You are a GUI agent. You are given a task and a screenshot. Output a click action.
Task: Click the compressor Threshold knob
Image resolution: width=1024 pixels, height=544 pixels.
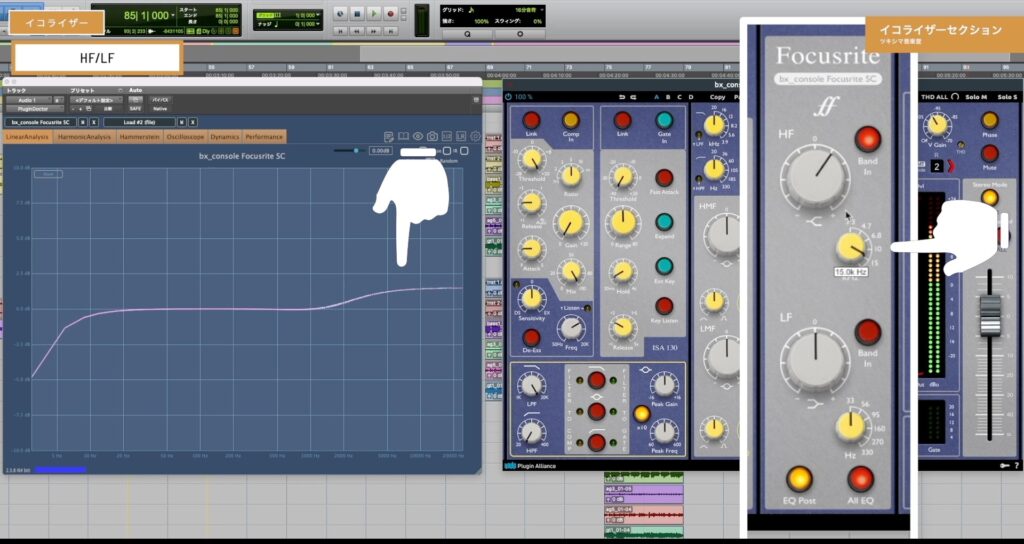pos(532,160)
